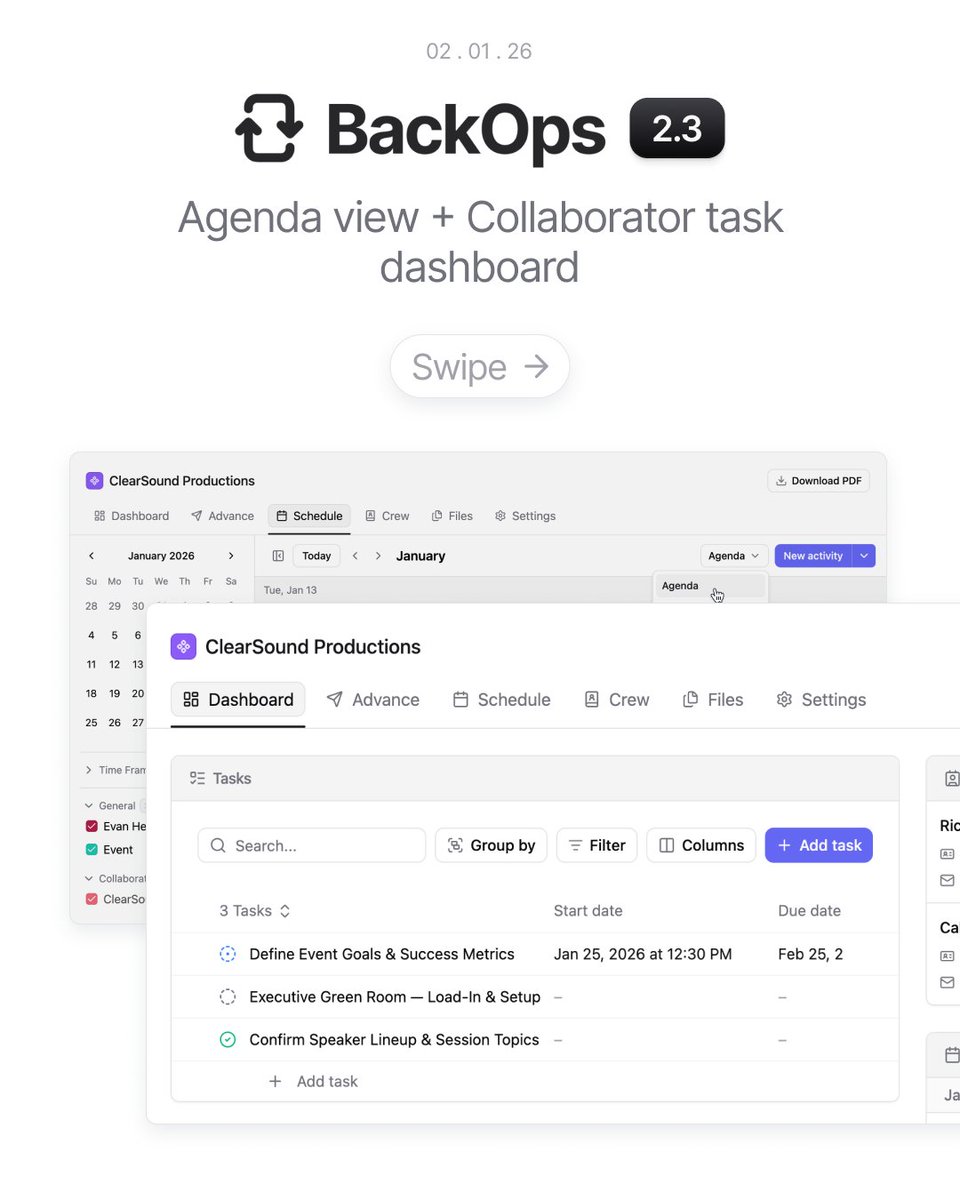Open Dashboard tab in back Schedule window
Screen dimensions: 960x1200
tap(131, 516)
